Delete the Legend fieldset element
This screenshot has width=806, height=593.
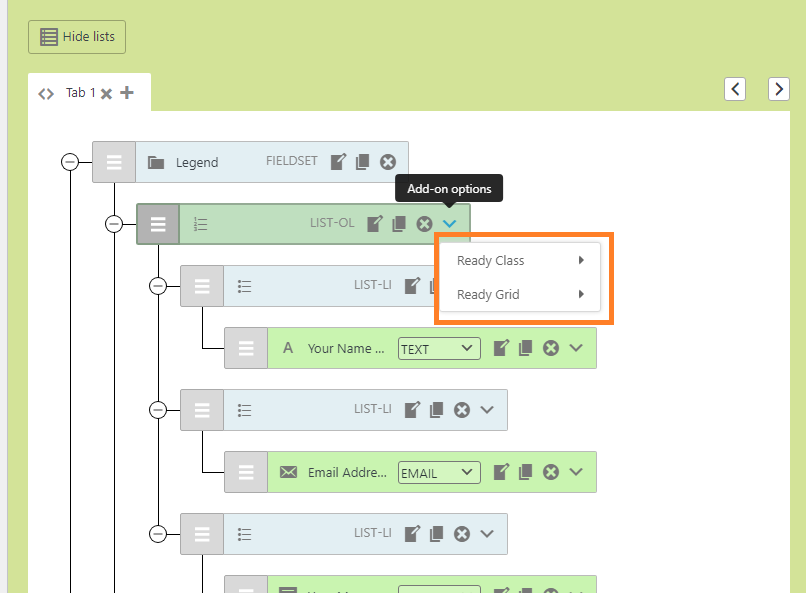pos(388,162)
